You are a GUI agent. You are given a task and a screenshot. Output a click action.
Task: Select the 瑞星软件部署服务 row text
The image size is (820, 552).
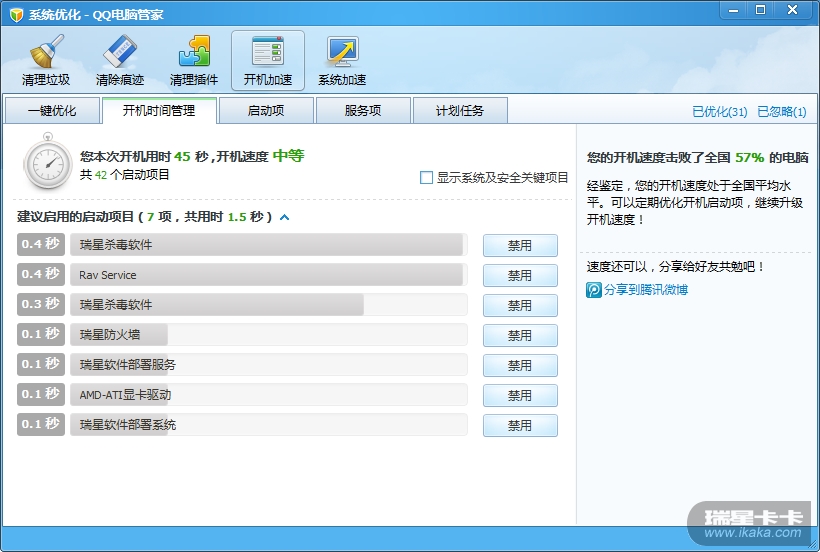click(128, 365)
